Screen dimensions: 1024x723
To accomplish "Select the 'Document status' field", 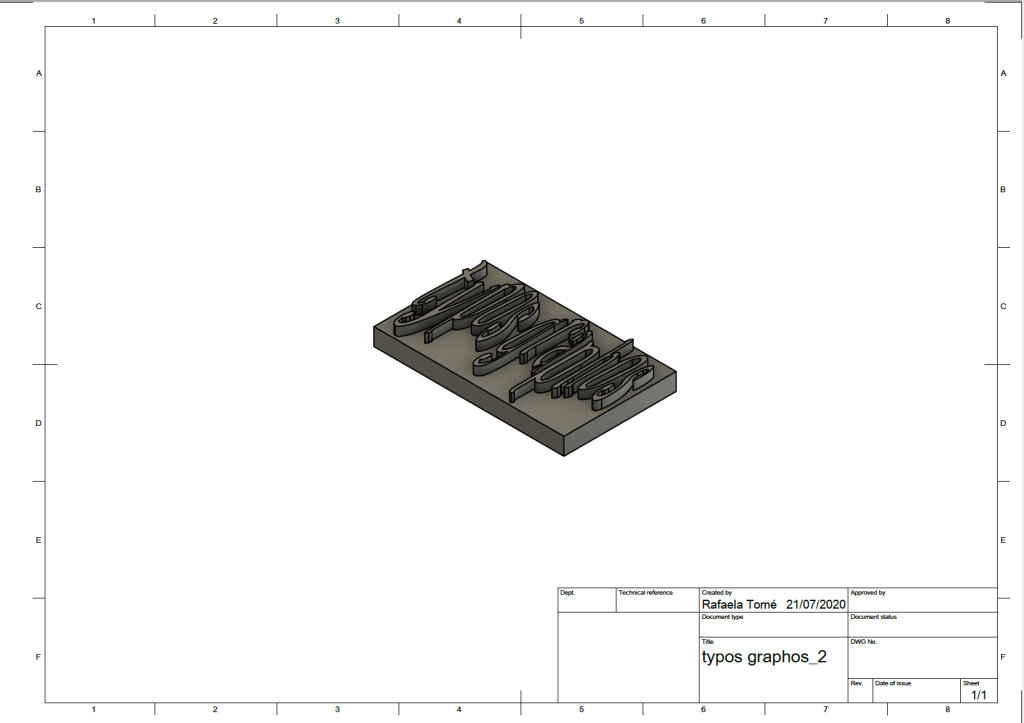I will 921,625.
